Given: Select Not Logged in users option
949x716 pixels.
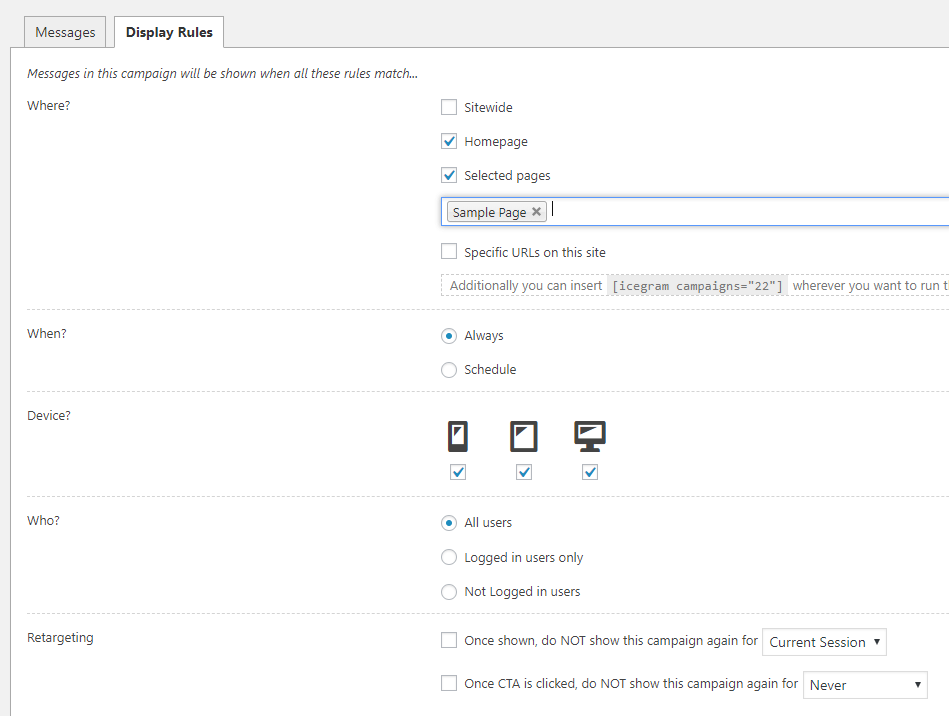Looking at the screenshot, I should tap(449, 592).
